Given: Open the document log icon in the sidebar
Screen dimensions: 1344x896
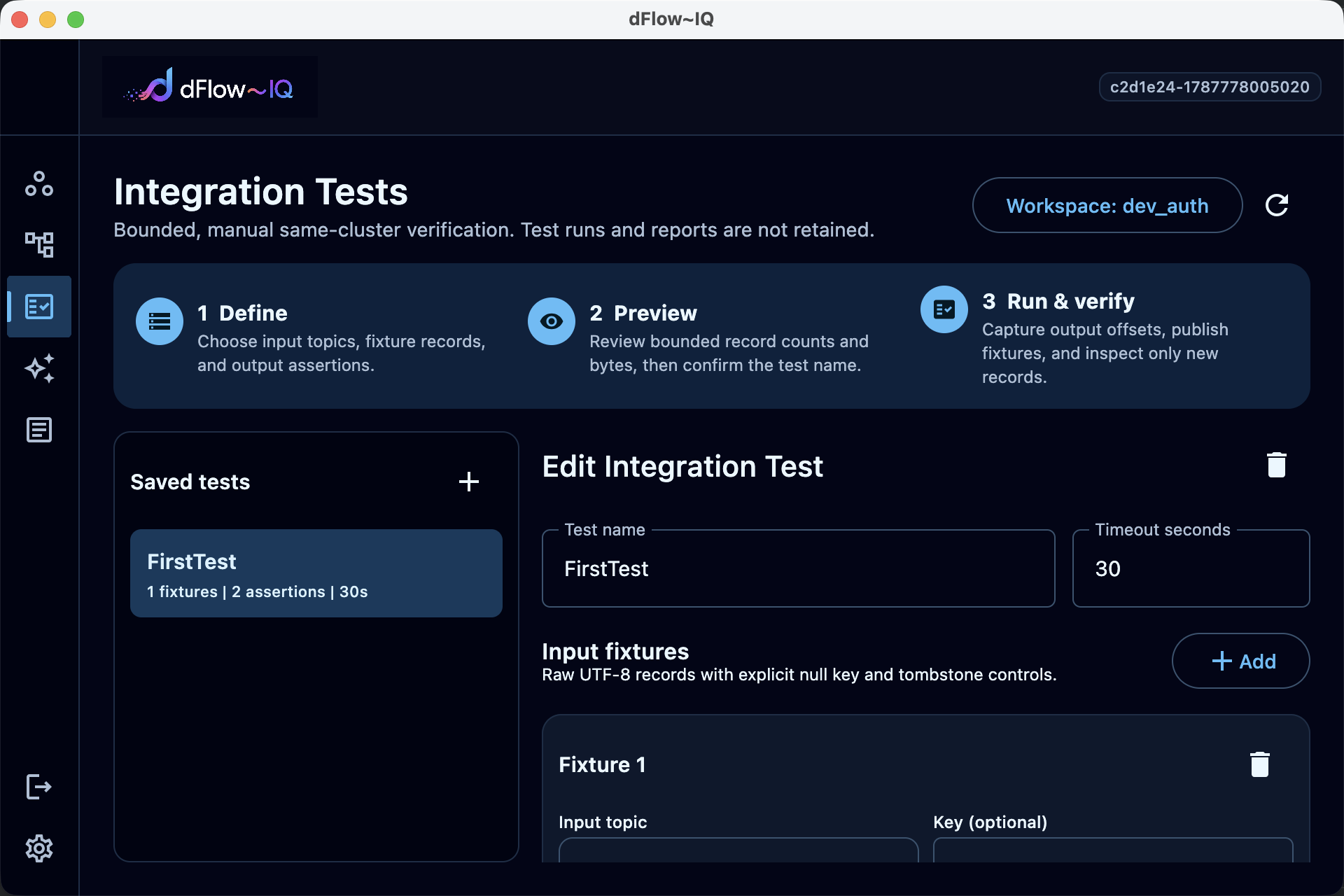Looking at the screenshot, I should (x=39, y=430).
